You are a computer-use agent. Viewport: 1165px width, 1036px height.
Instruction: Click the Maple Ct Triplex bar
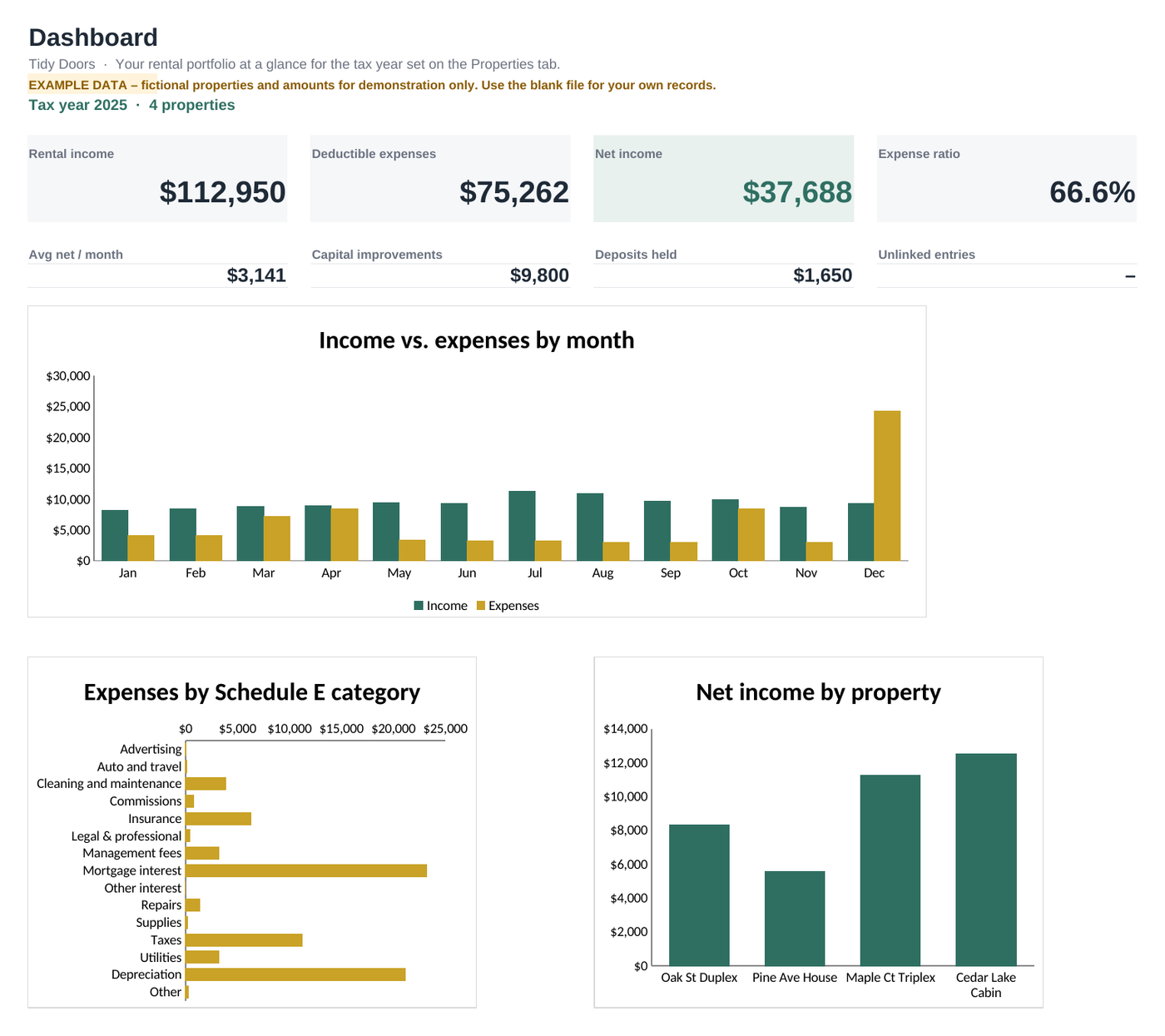pos(890,870)
